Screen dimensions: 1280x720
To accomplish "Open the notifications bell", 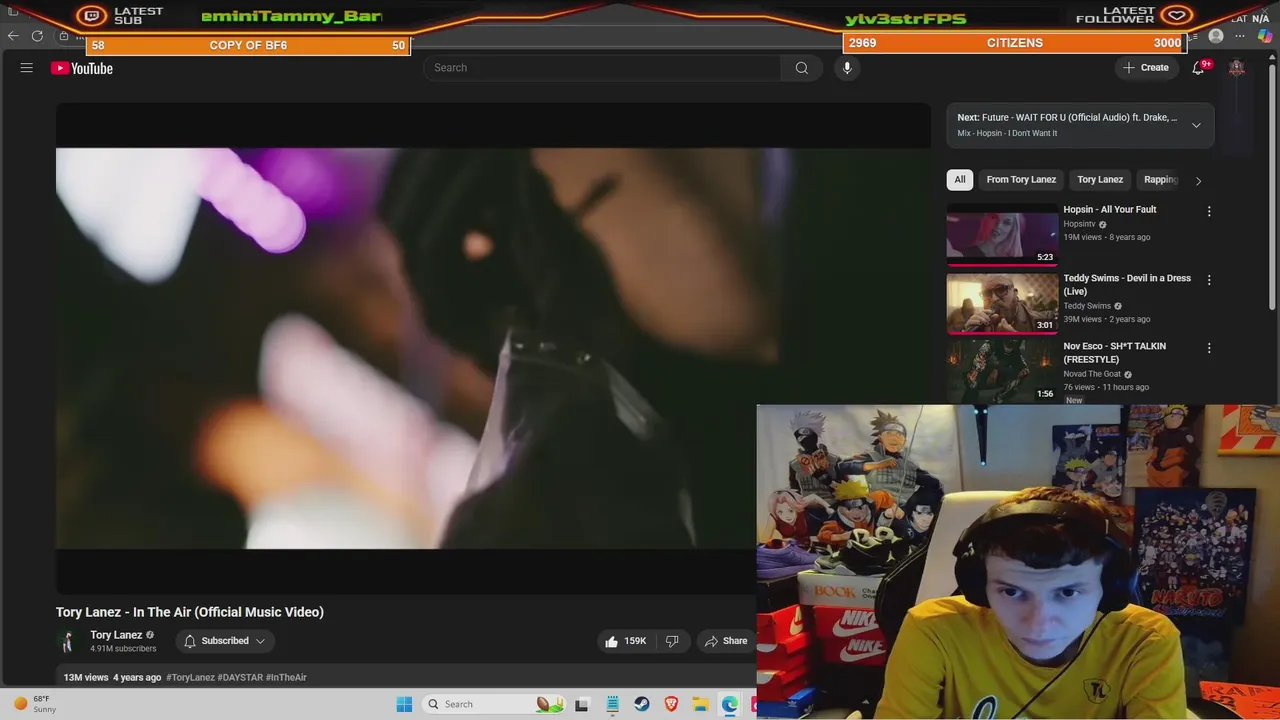I will (1198, 68).
